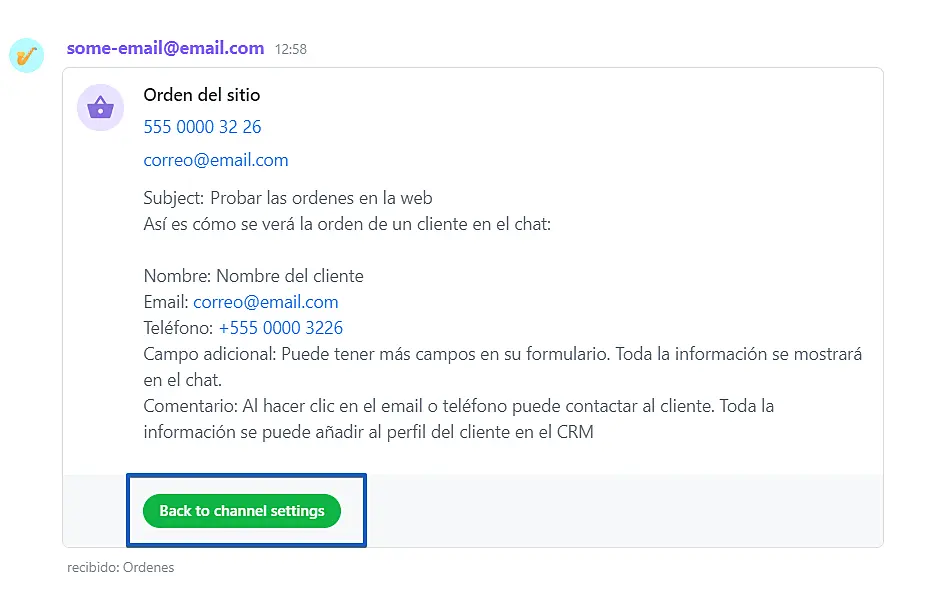Image resolution: width=927 pixels, height=597 pixels.
Task: Click the correo@email.com link after "Email:"
Action: coord(266,302)
